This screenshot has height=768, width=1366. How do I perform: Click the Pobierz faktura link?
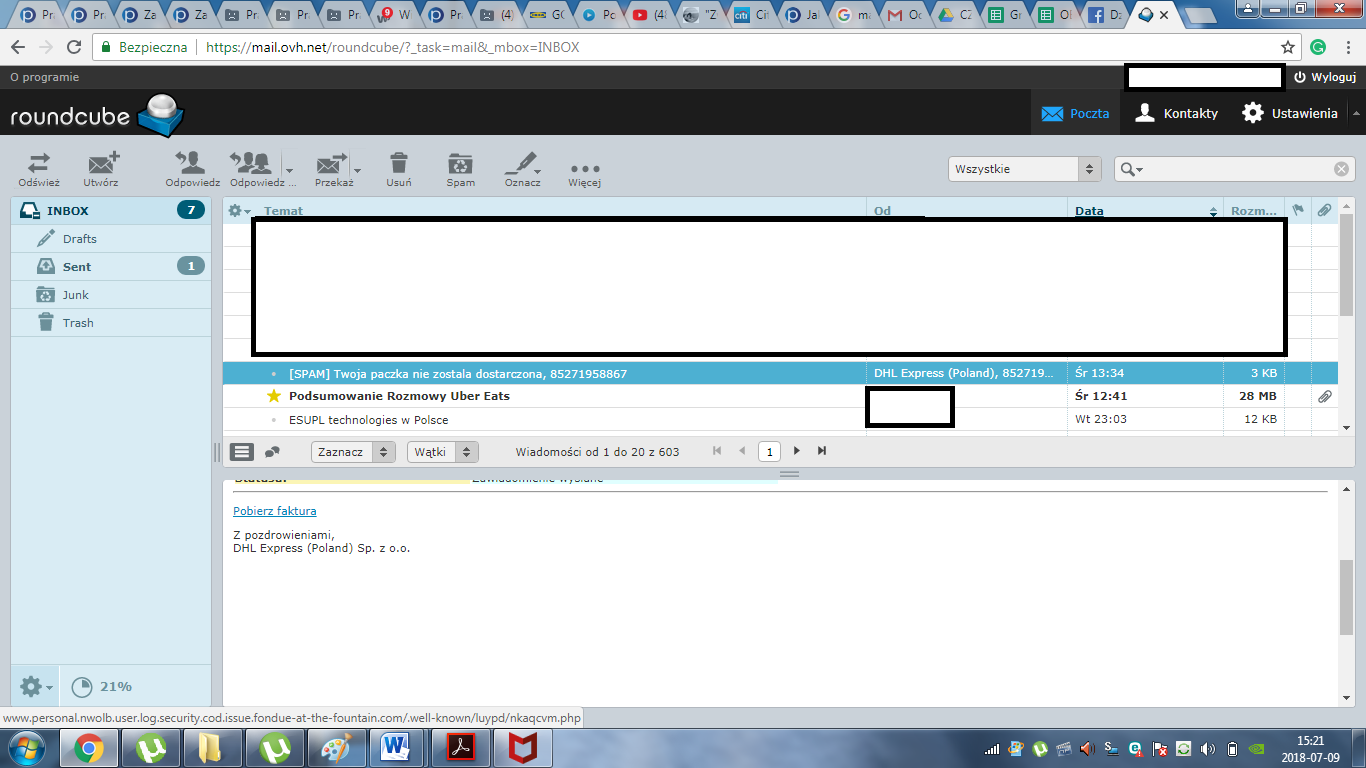[274, 511]
